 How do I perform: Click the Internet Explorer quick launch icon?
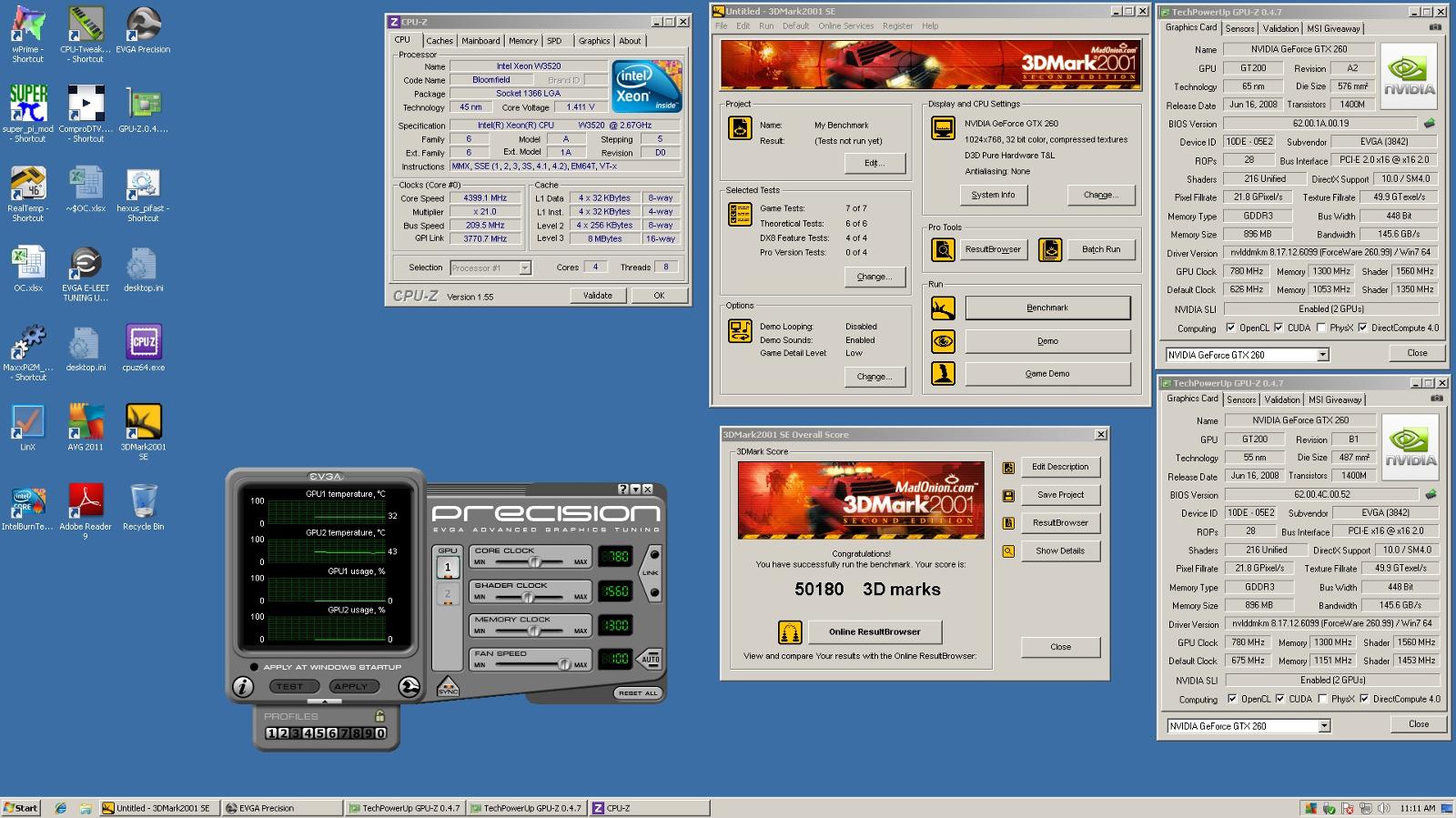point(61,808)
